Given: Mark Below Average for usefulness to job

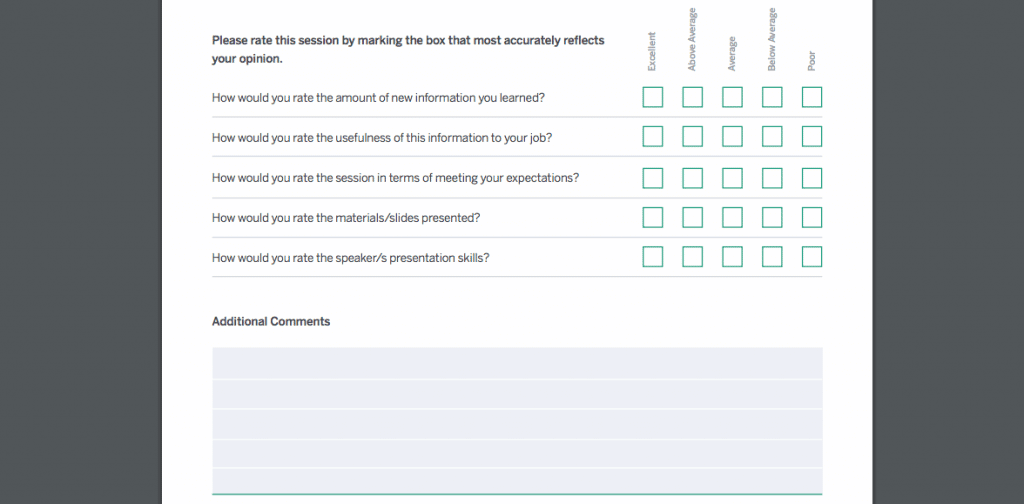Looking at the screenshot, I should (772, 137).
